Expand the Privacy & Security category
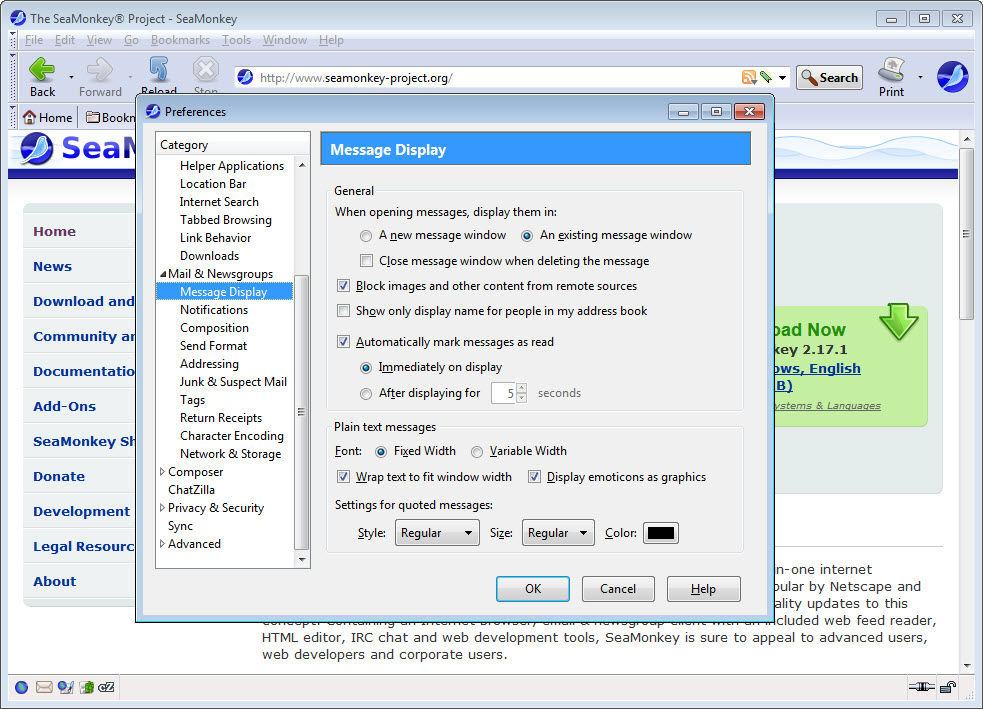The height and width of the screenshot is (709, 983). pos(162,508)
